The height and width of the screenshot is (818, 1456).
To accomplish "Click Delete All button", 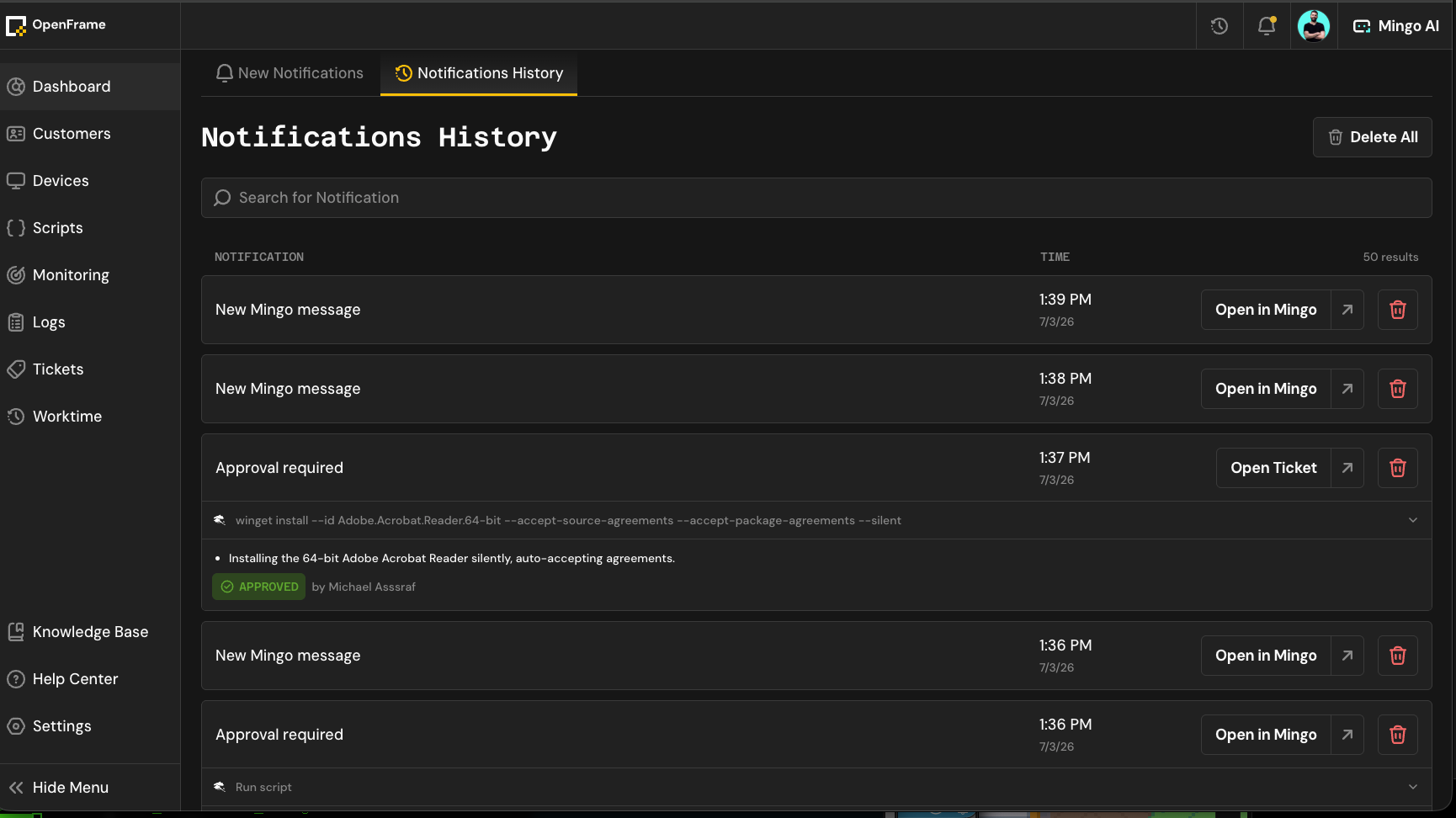I will click(1373, 137).
